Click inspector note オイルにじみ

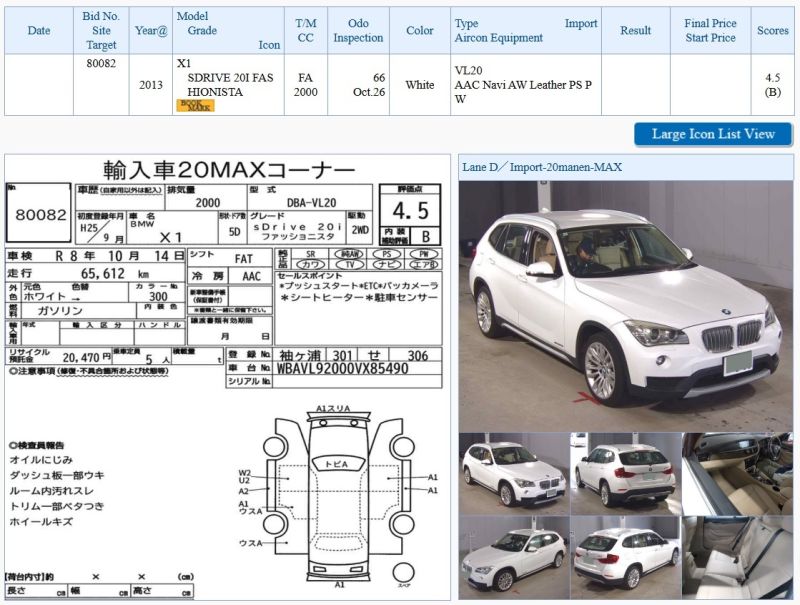41,460
